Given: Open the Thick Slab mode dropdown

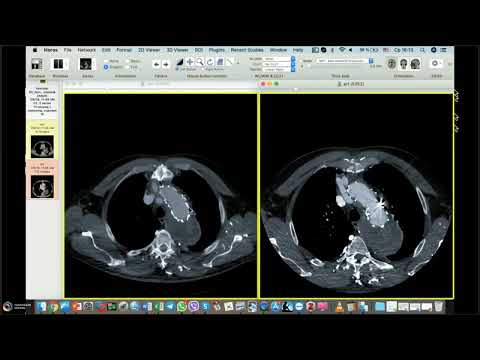Looking at the screenshot, I should pos(345,61).
